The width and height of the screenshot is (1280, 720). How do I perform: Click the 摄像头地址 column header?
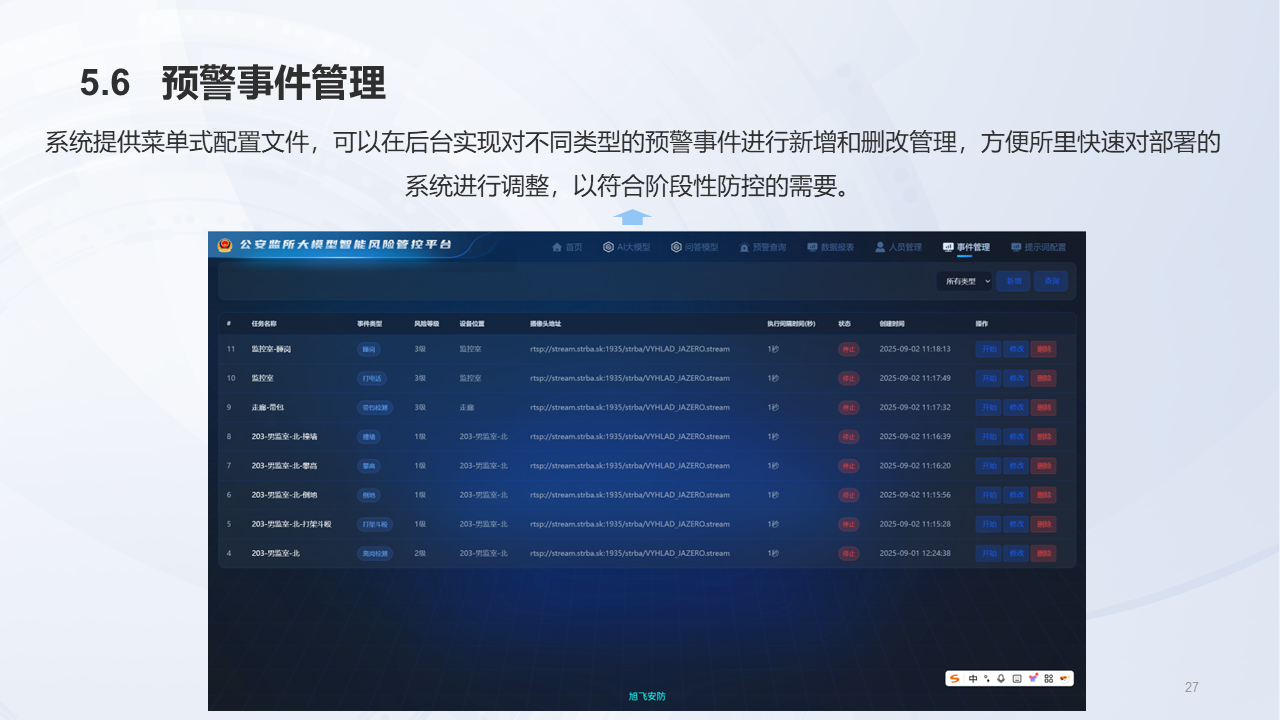coord(546,324)
